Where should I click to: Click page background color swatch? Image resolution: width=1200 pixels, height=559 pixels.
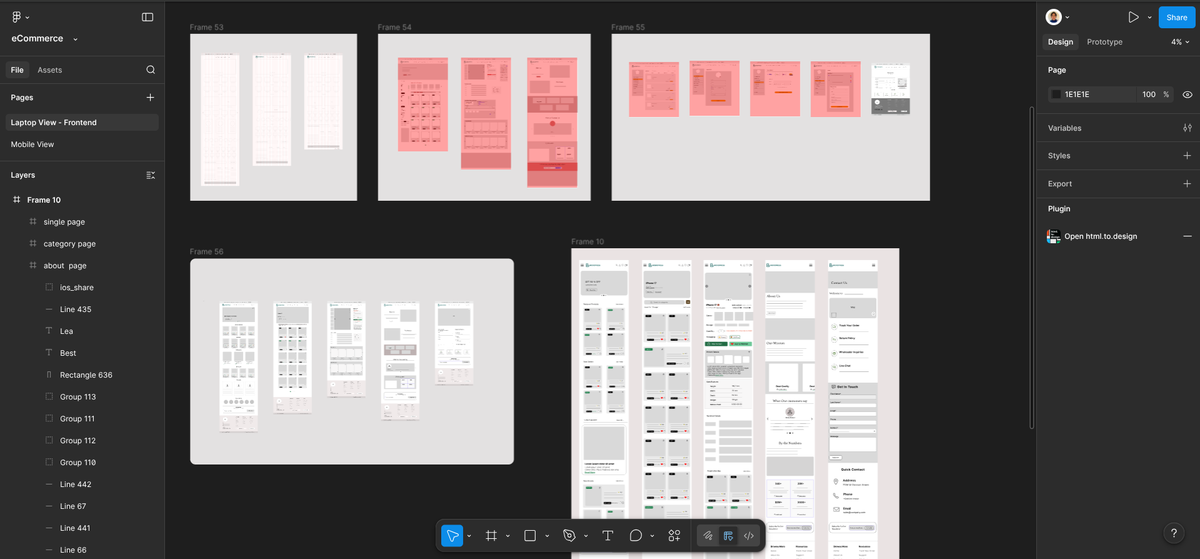point(1056,94)
